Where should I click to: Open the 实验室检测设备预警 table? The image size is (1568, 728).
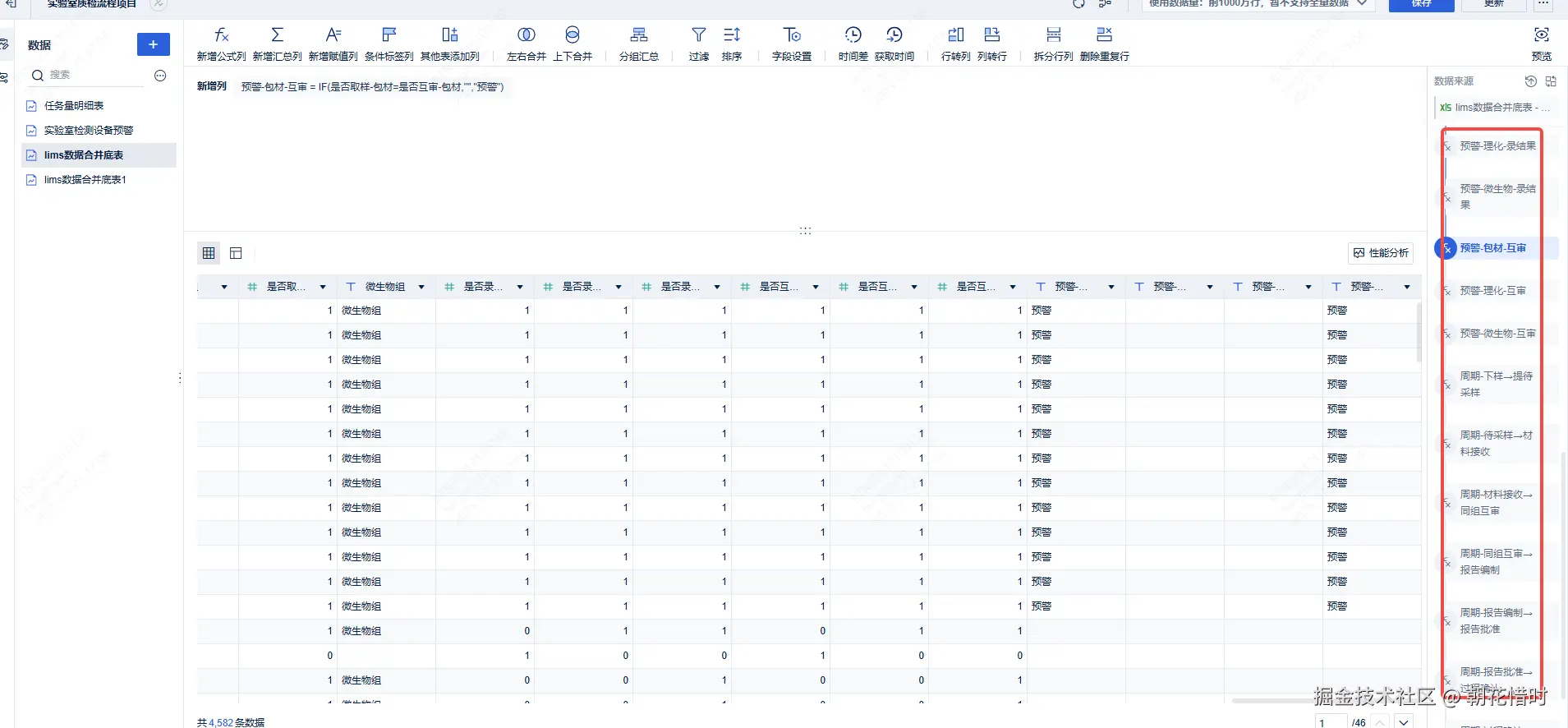point(99,131)
